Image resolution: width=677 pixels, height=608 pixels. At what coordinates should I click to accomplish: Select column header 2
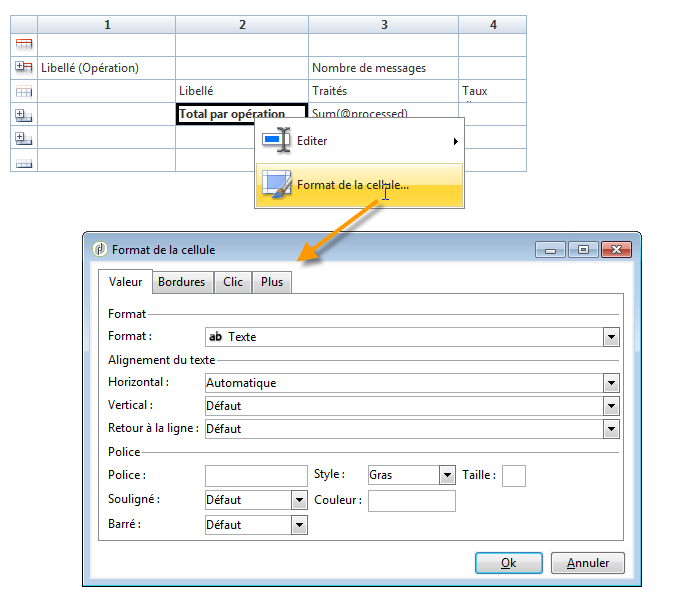[x=242, y=25]
